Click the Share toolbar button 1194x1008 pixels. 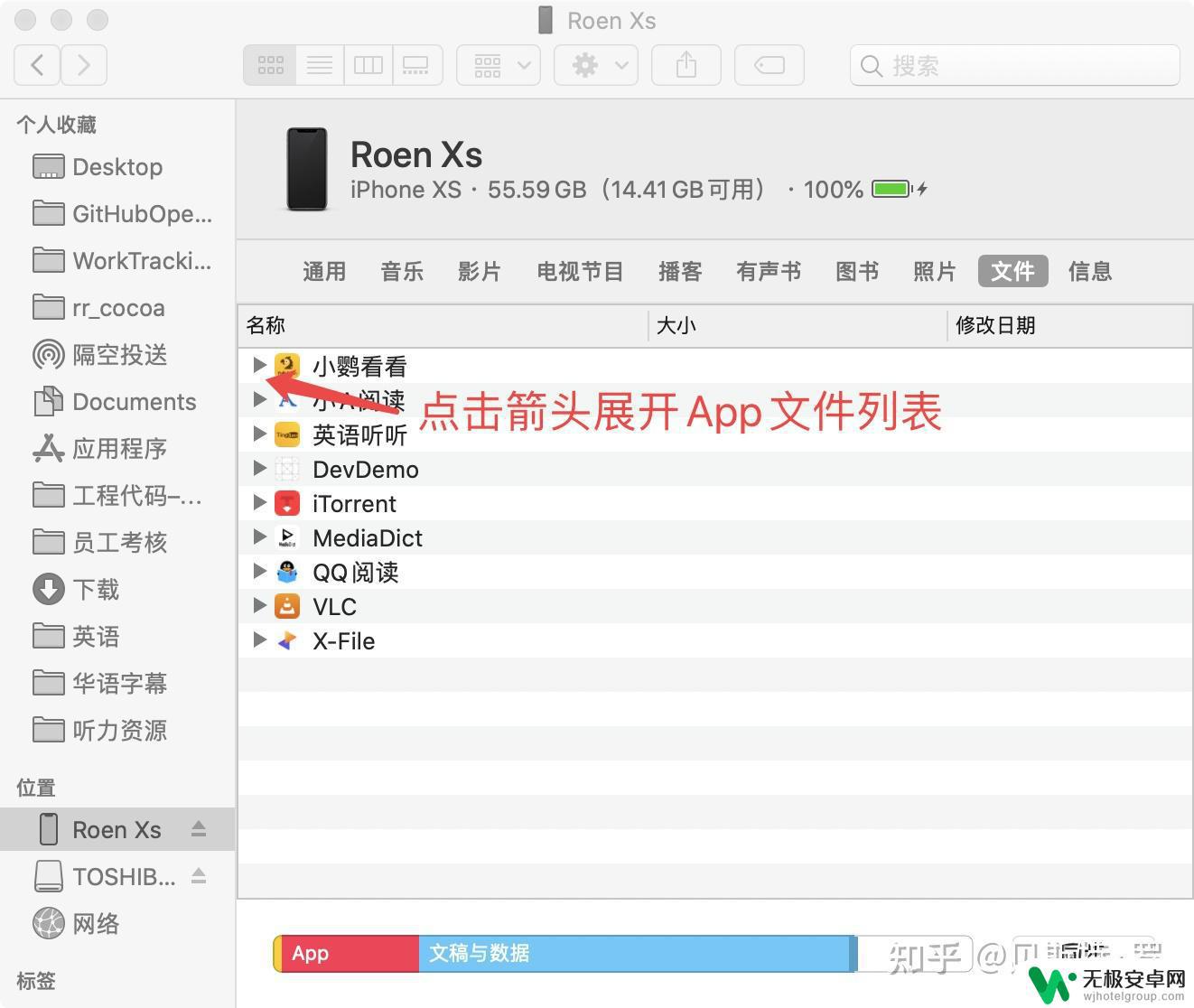coord(686,65)
